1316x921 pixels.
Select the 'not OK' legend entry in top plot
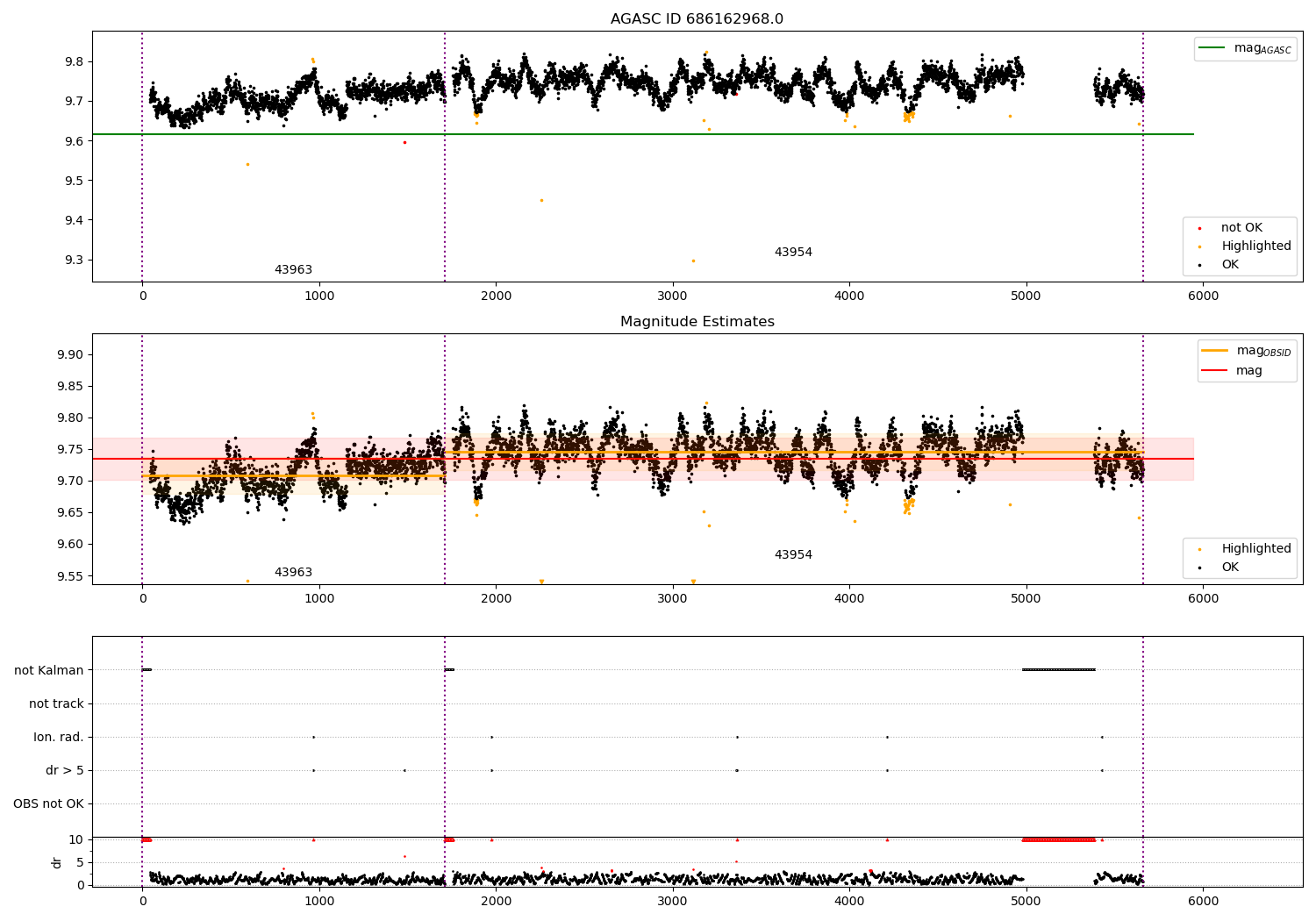tap(1241, 228)
